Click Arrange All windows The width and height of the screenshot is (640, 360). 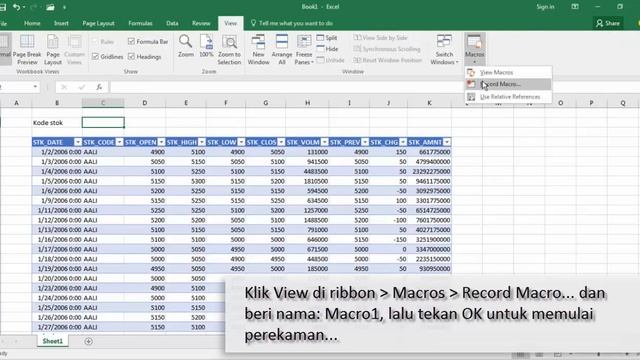pos(282,50)
